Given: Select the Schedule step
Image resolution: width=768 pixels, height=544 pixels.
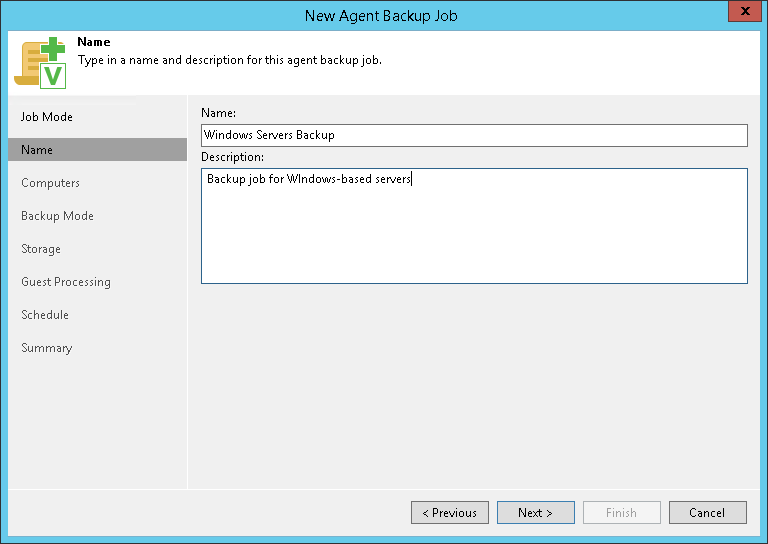Looking at the screenshot, I should (x=45, y=315).
